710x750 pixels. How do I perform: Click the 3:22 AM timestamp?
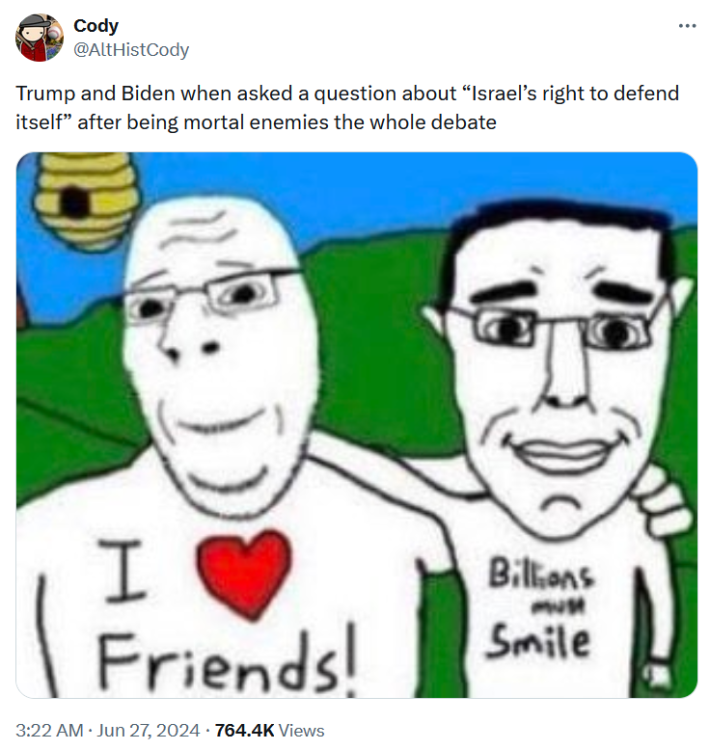(x=49, y=730)
